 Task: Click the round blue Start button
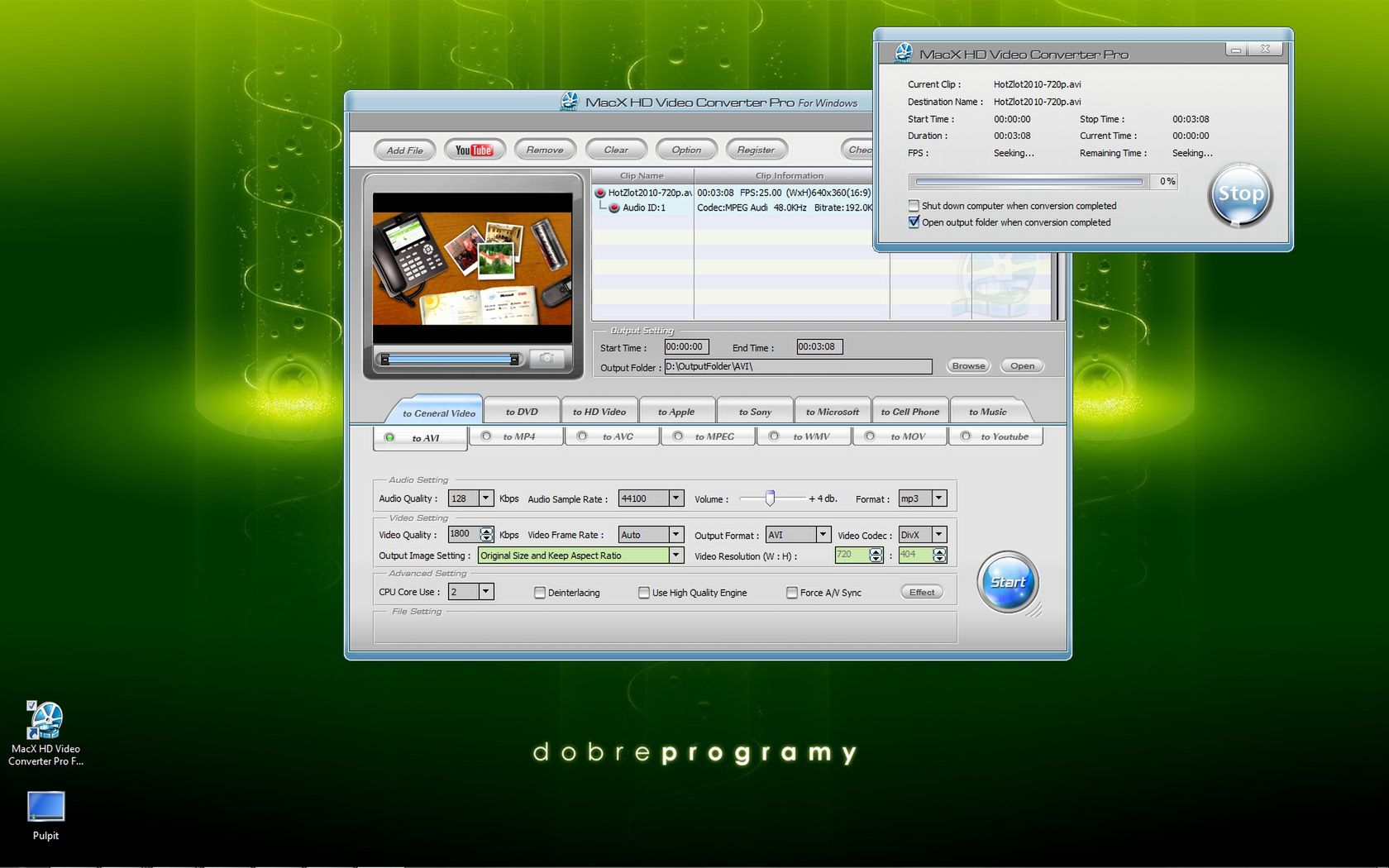1008,582
